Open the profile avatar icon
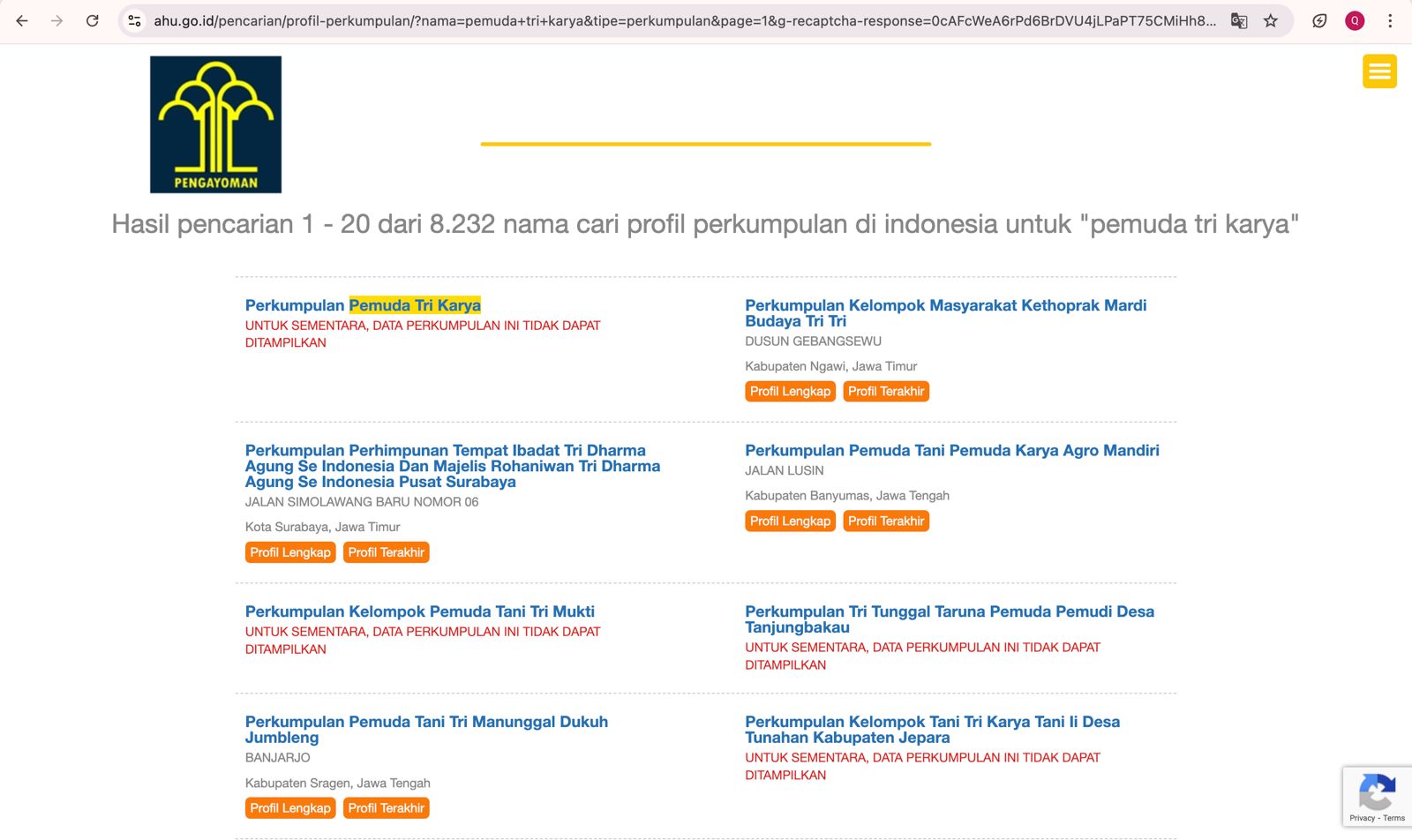1412x840 pixels. (x=1355, y=20)
